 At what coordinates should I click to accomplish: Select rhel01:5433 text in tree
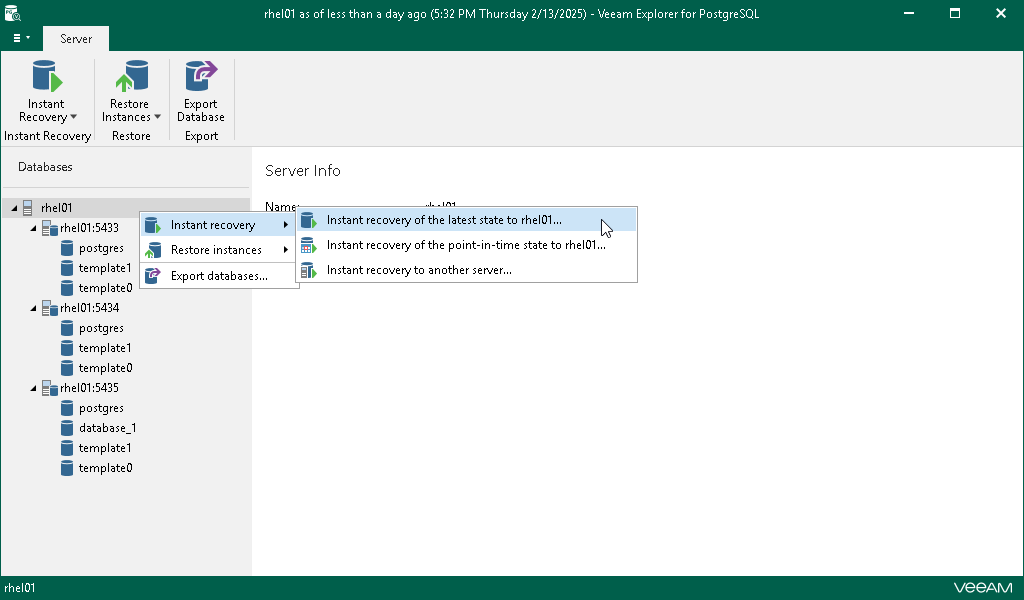[89, 228]
